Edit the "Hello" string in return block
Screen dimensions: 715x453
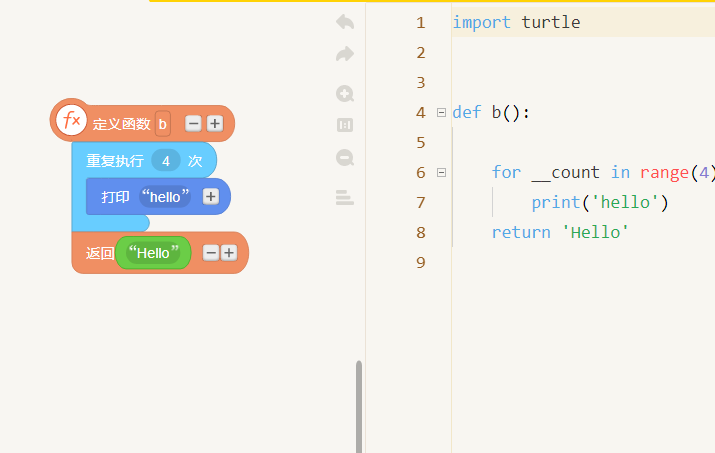tap(153, 253)
